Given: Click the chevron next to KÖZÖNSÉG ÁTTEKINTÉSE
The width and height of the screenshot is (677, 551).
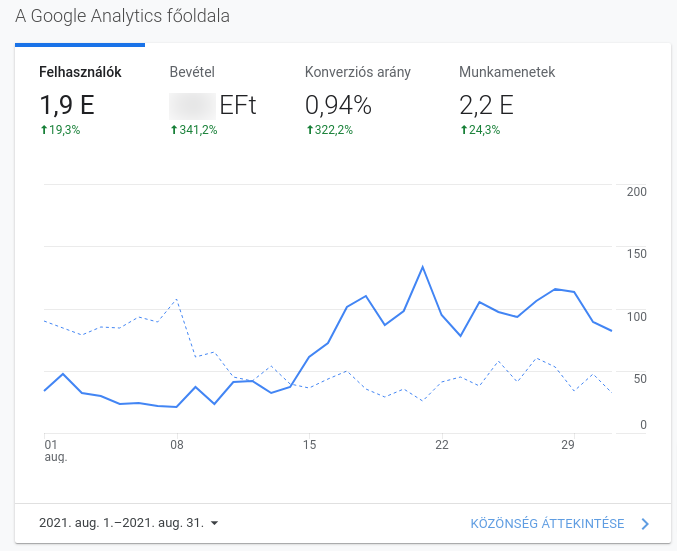Looking at the screenshot, I should pyautogui.click(x=645, y=524).
